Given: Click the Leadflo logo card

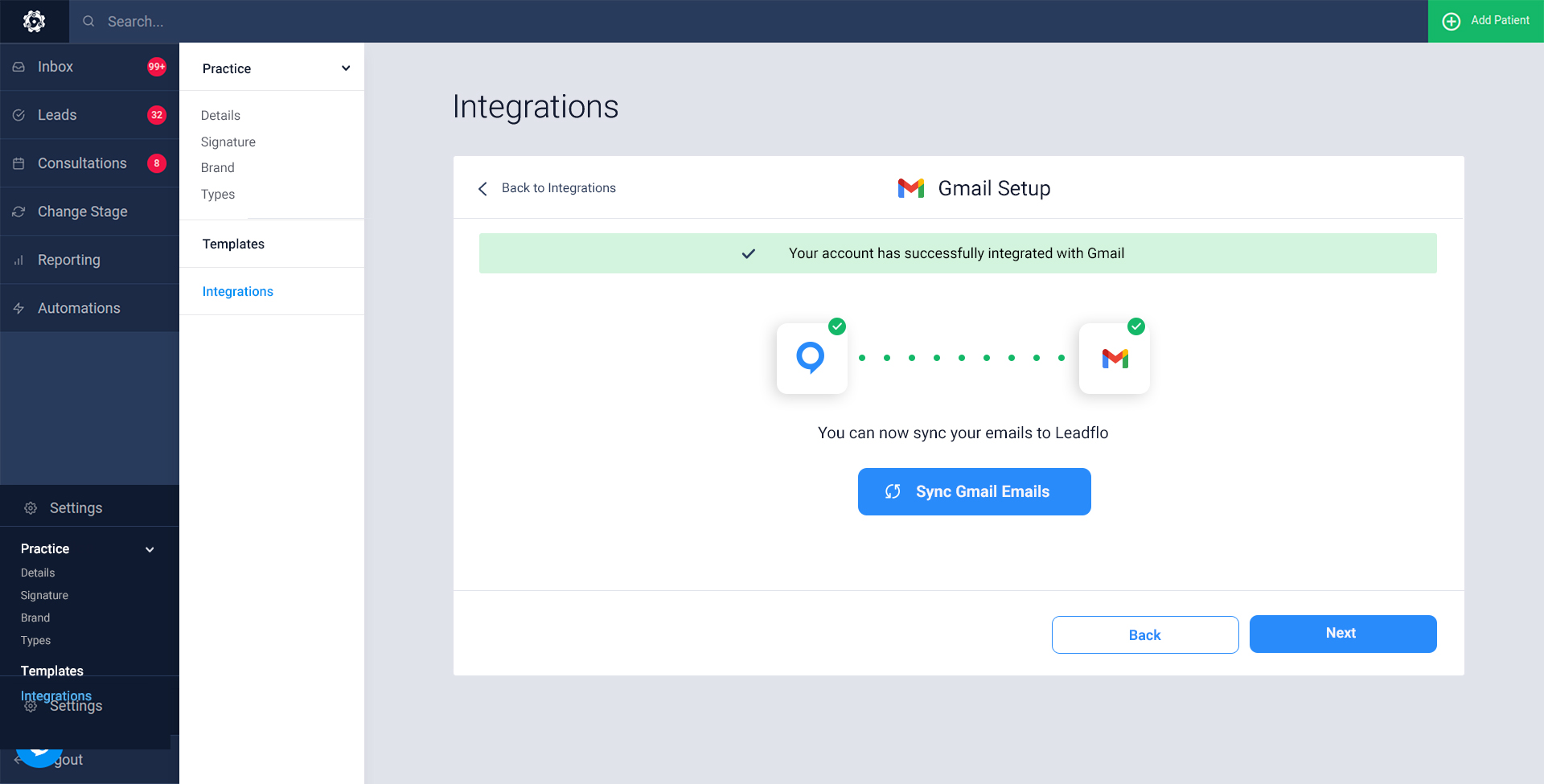Looking at the screenshot, I should (x=812, y=359).
